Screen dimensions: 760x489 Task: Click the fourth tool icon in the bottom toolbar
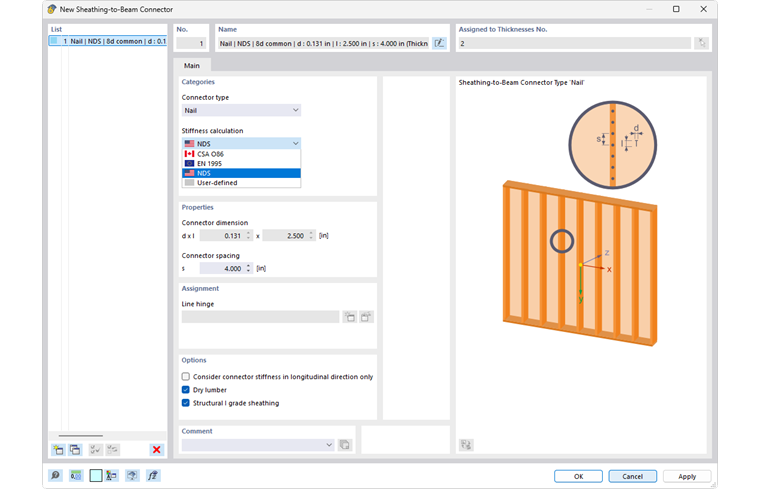pos(112,475)
